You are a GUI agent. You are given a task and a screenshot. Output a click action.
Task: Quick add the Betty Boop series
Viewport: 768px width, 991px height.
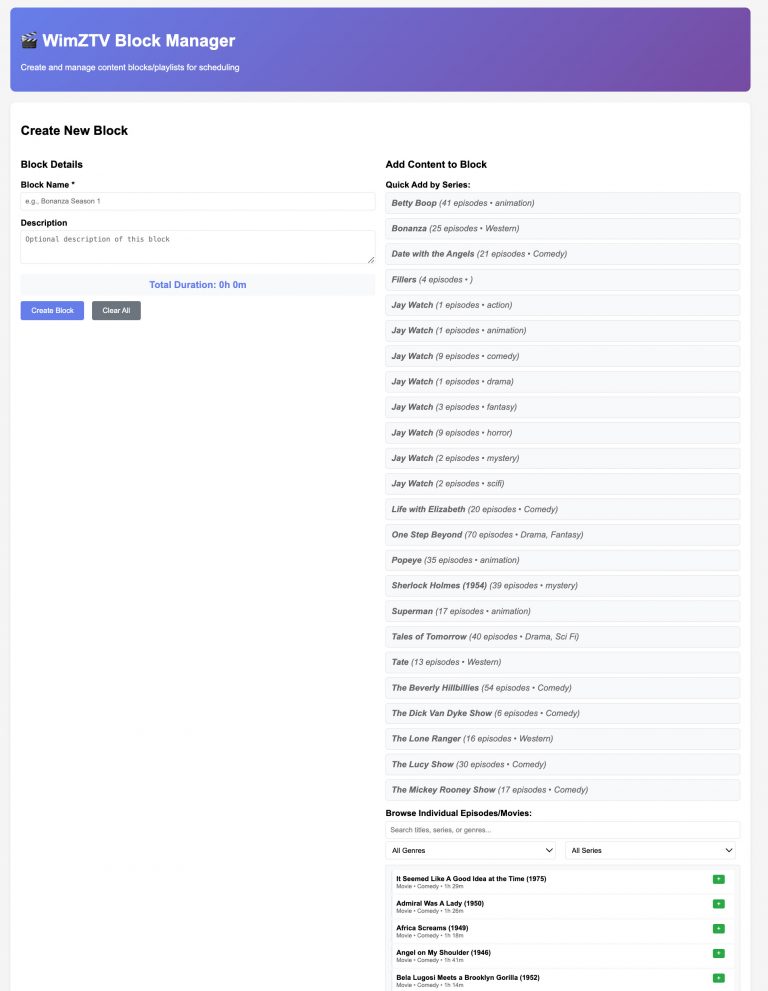click(562, 203)
